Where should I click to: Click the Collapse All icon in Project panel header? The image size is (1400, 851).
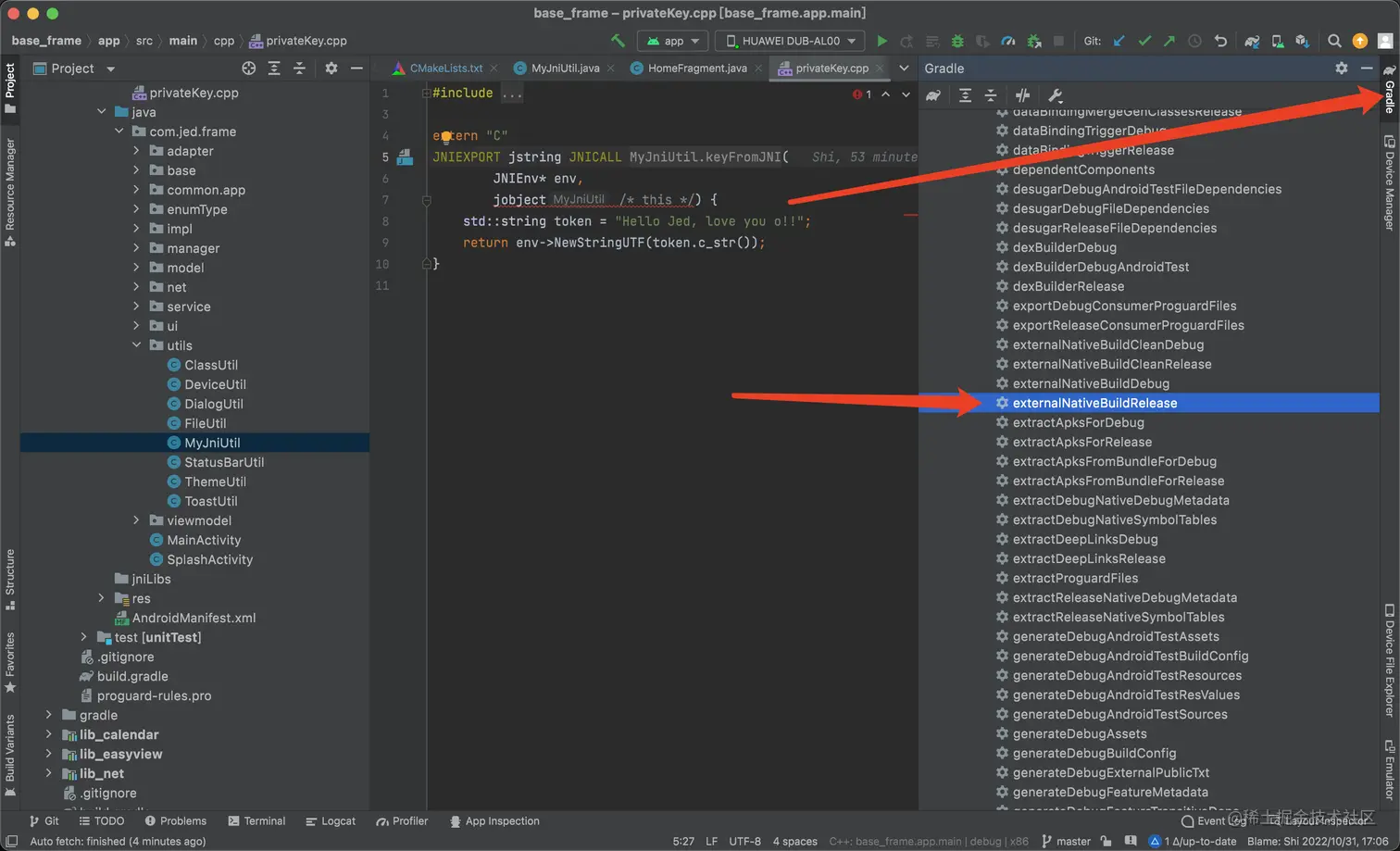pos(299,69)
